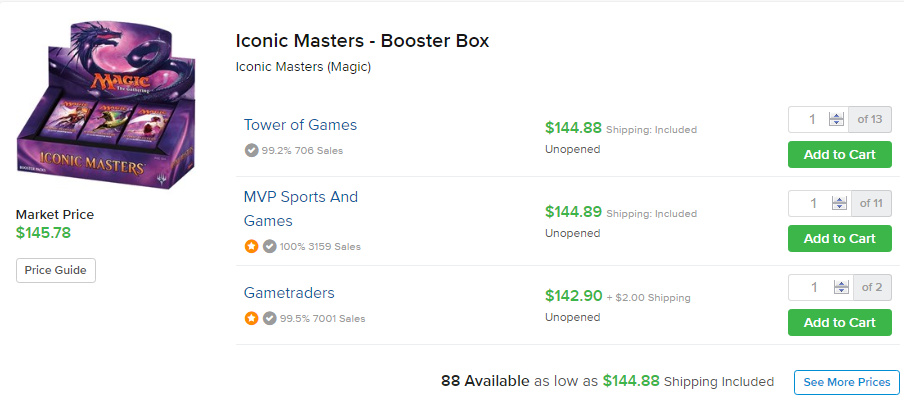Open the Iconic Masters booster box product image
Viewport: 904px width, 404px height.
point(106,107)
